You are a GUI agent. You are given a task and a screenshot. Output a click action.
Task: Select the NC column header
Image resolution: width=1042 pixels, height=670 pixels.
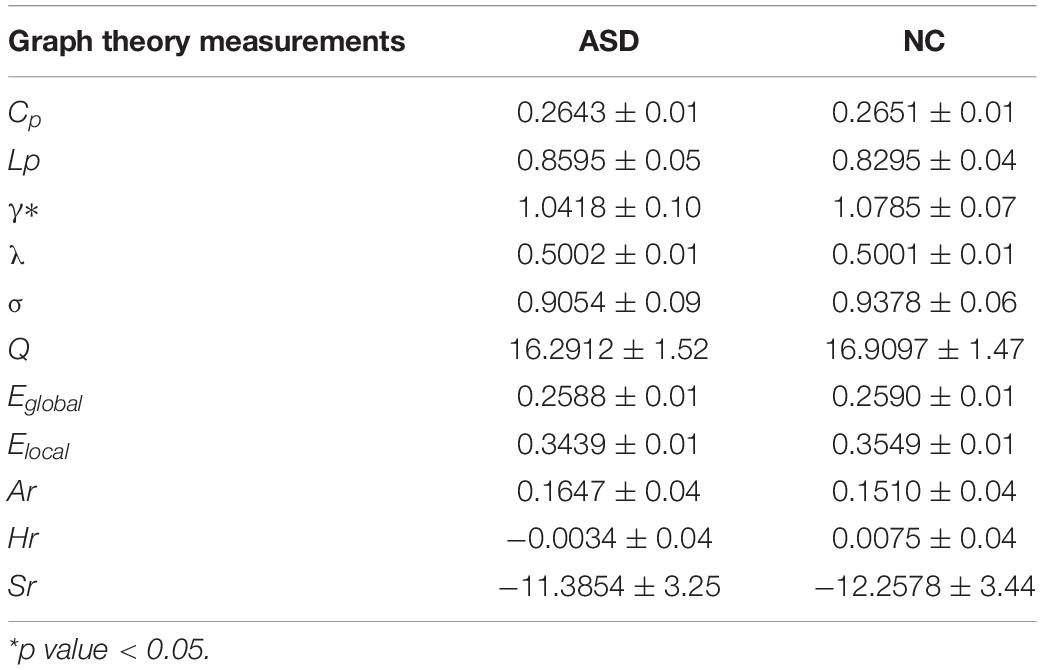click(x=924, y=42)
